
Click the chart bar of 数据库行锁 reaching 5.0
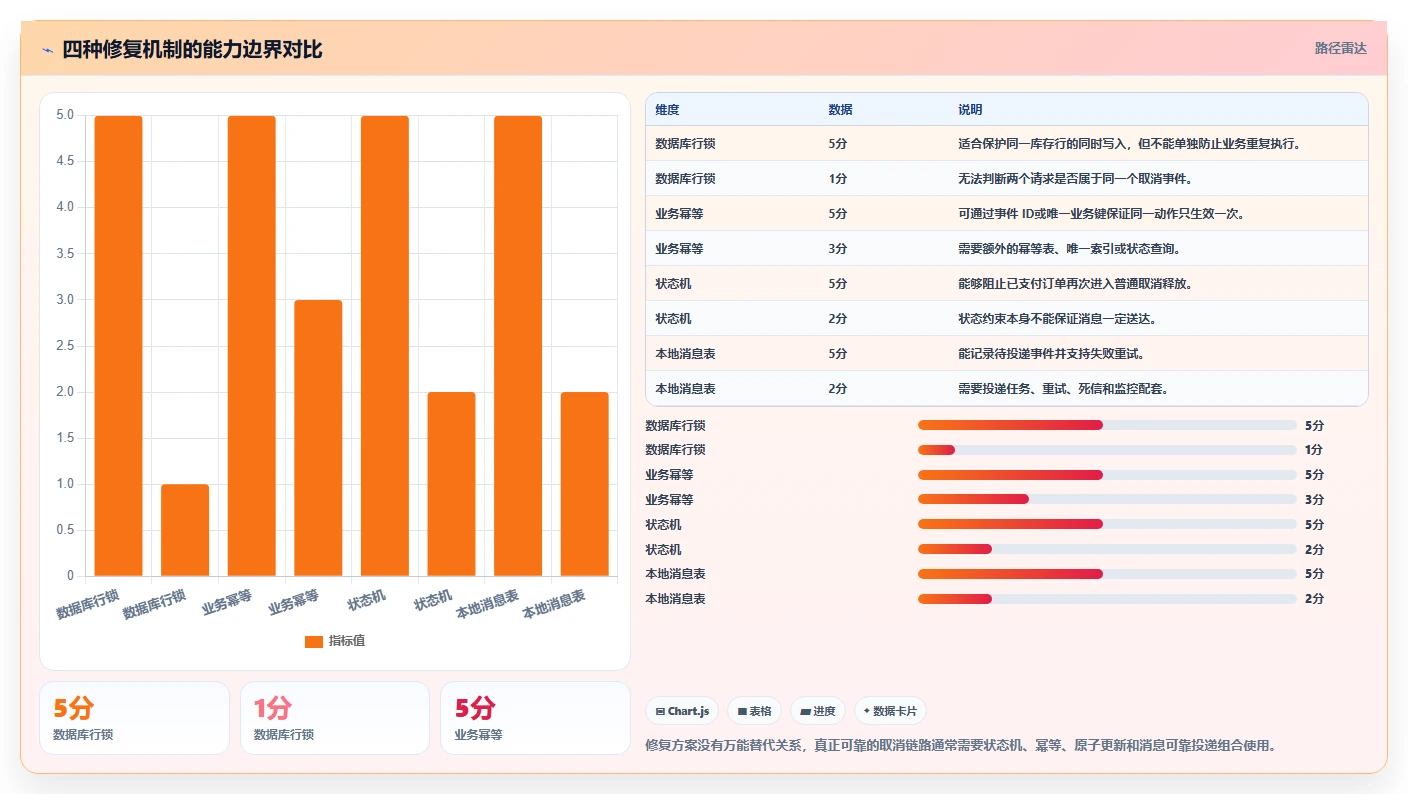(x=119, y=346)
